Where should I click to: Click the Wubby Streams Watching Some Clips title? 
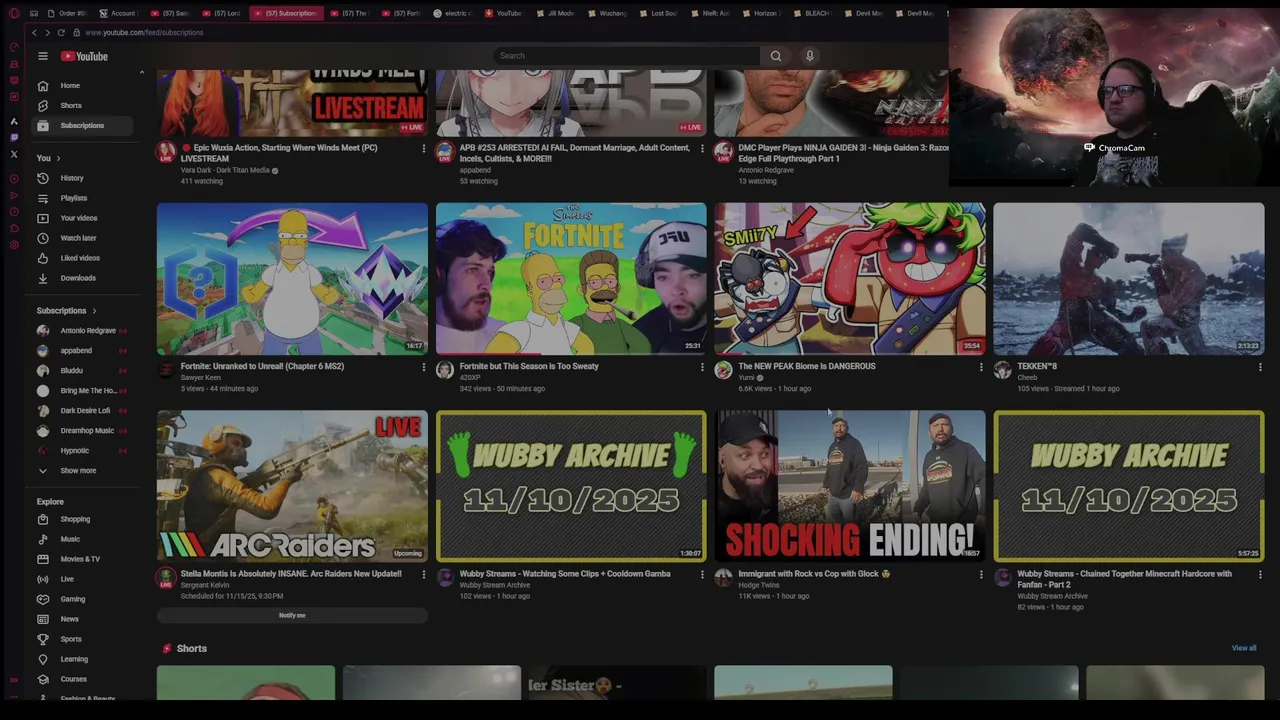(x=565, y=574)
